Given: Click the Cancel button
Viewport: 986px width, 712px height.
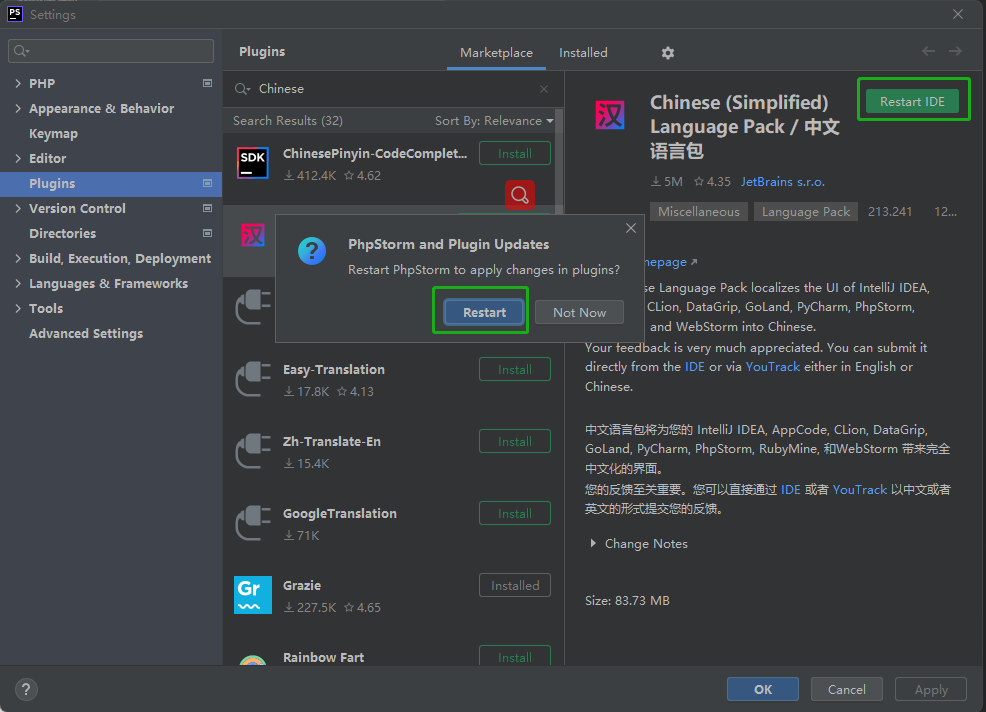Looking at the screenshot, I should pyautogui.click(x=846, y=689).
